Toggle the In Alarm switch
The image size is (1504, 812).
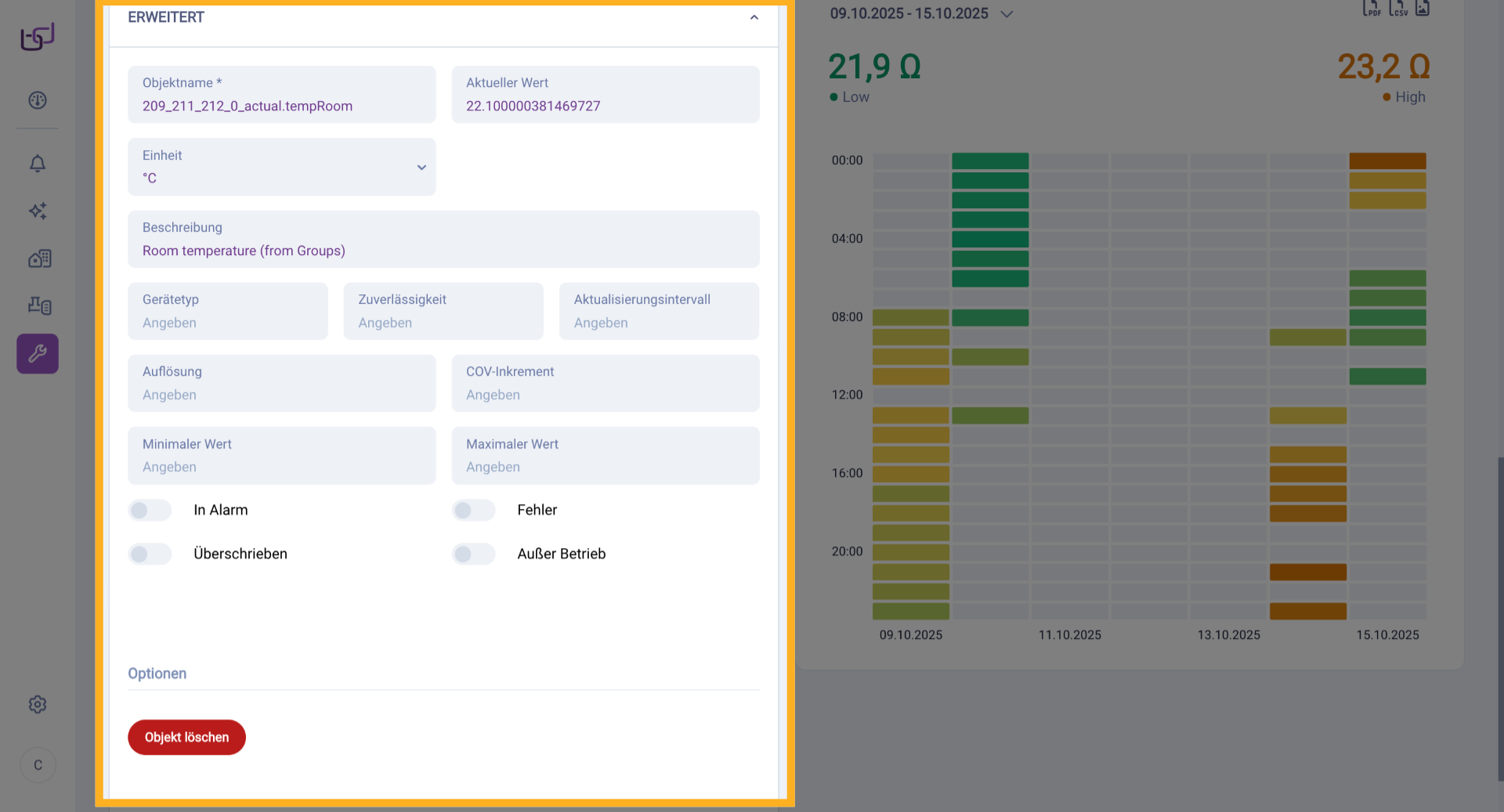coord(150,511)
